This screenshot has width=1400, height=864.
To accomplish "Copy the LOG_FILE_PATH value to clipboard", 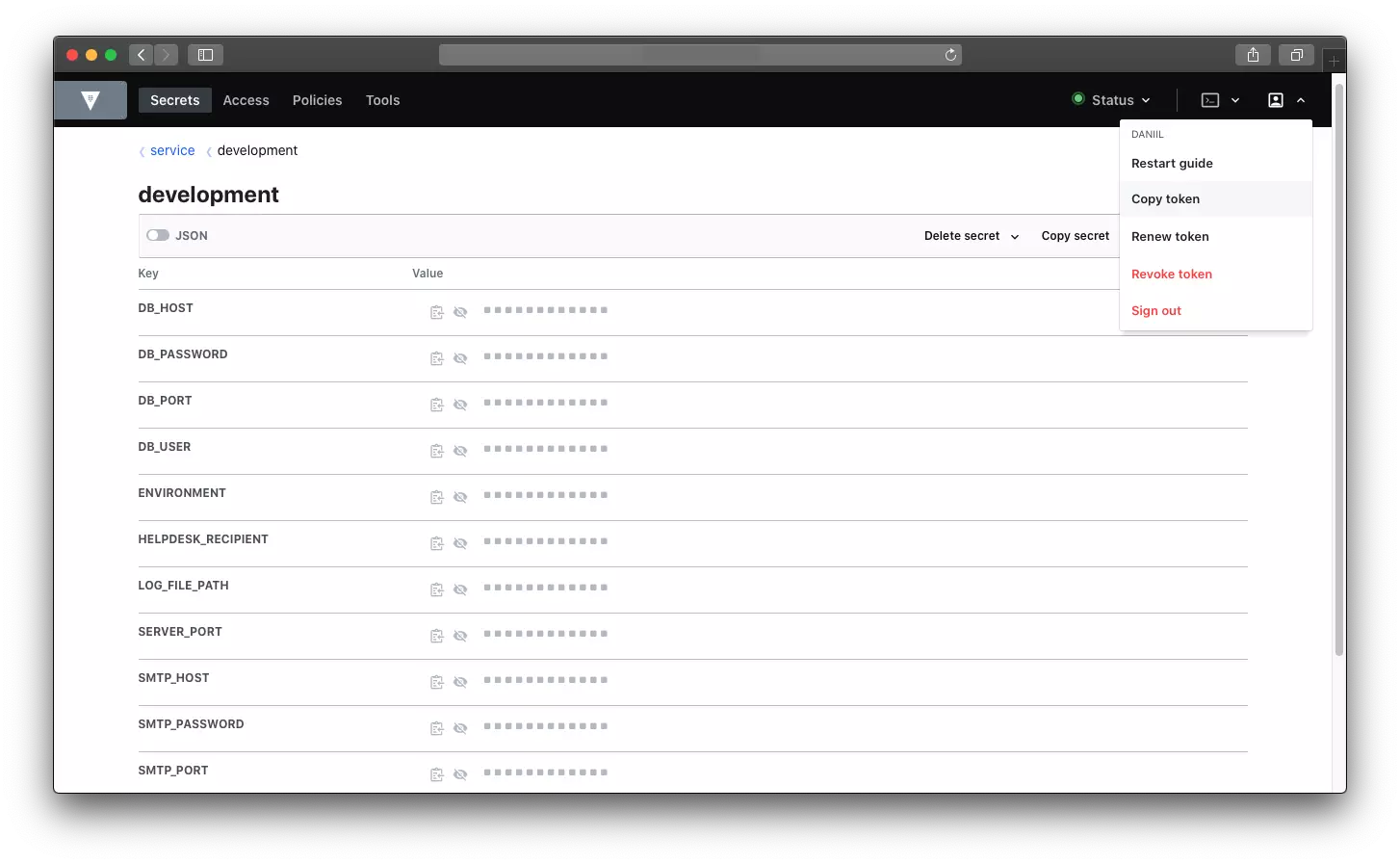I will click(x=437, y=589).
